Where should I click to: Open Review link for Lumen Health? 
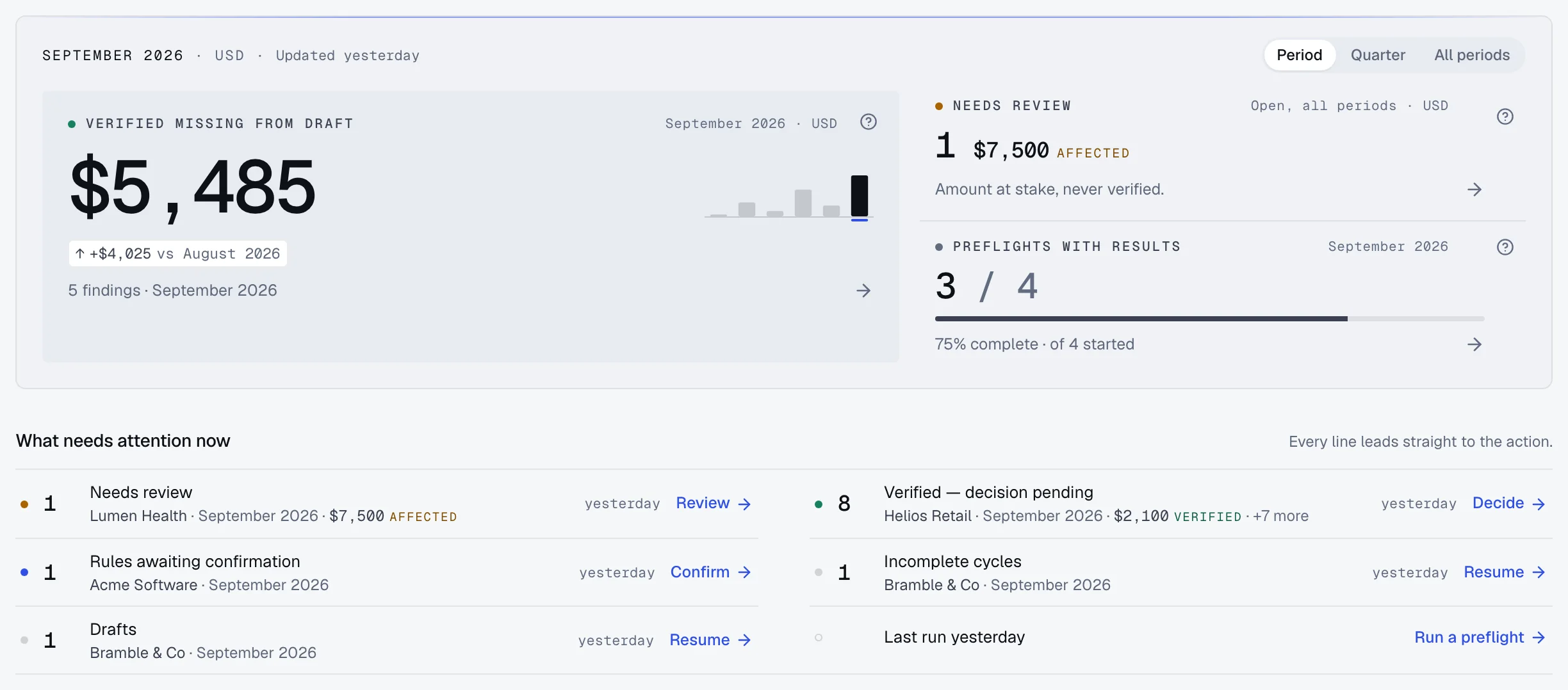714,503
